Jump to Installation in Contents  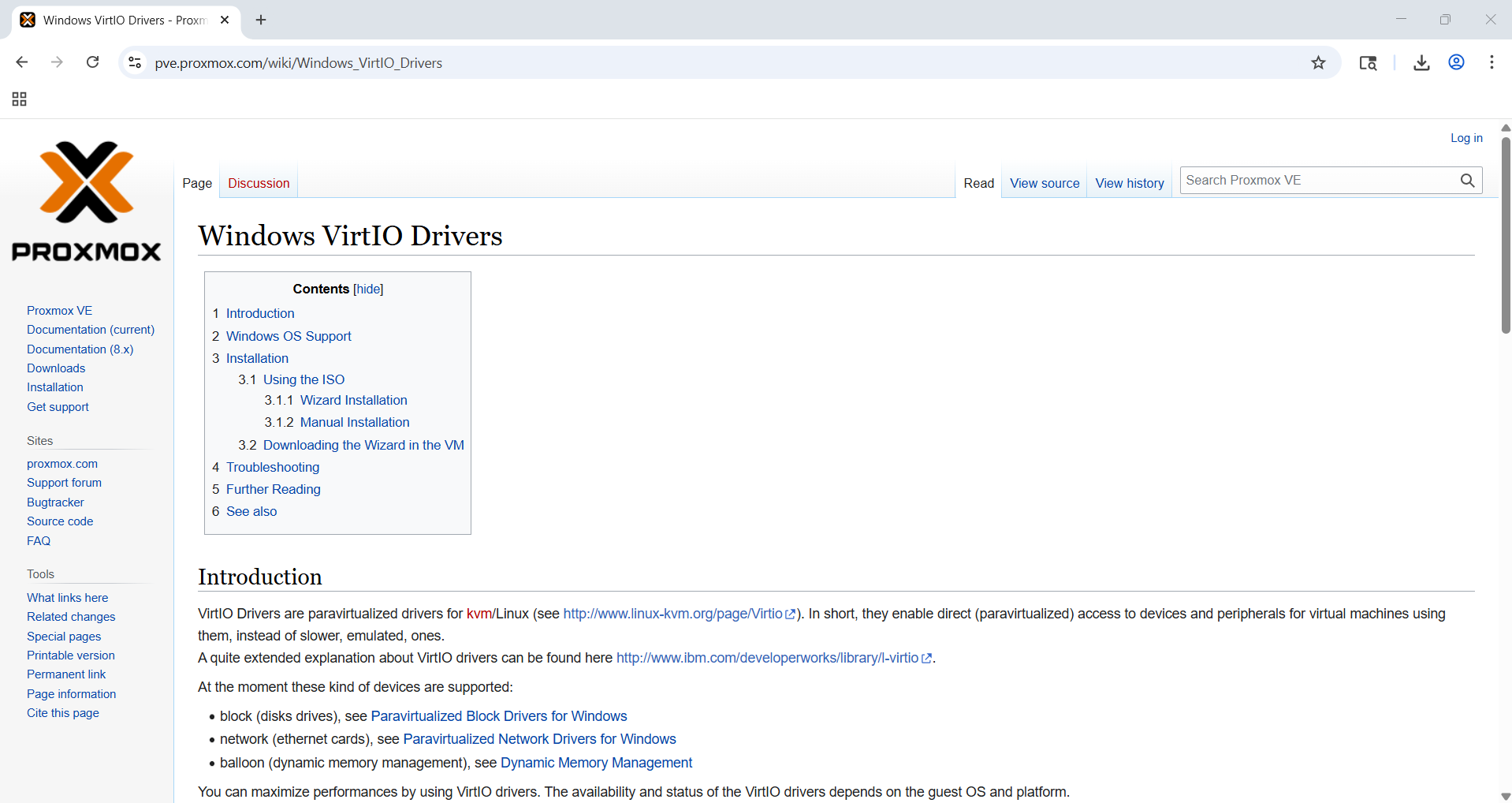click(257, 358)
